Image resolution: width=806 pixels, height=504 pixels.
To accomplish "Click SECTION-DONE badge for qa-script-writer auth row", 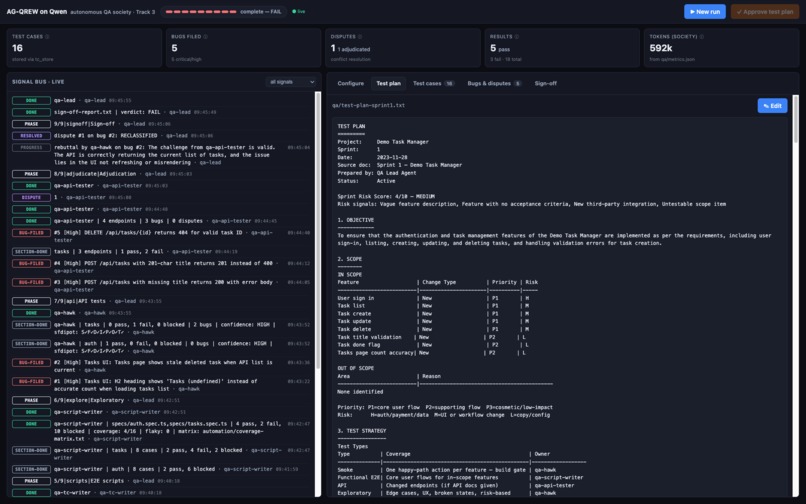I will (x=31, y=469).
